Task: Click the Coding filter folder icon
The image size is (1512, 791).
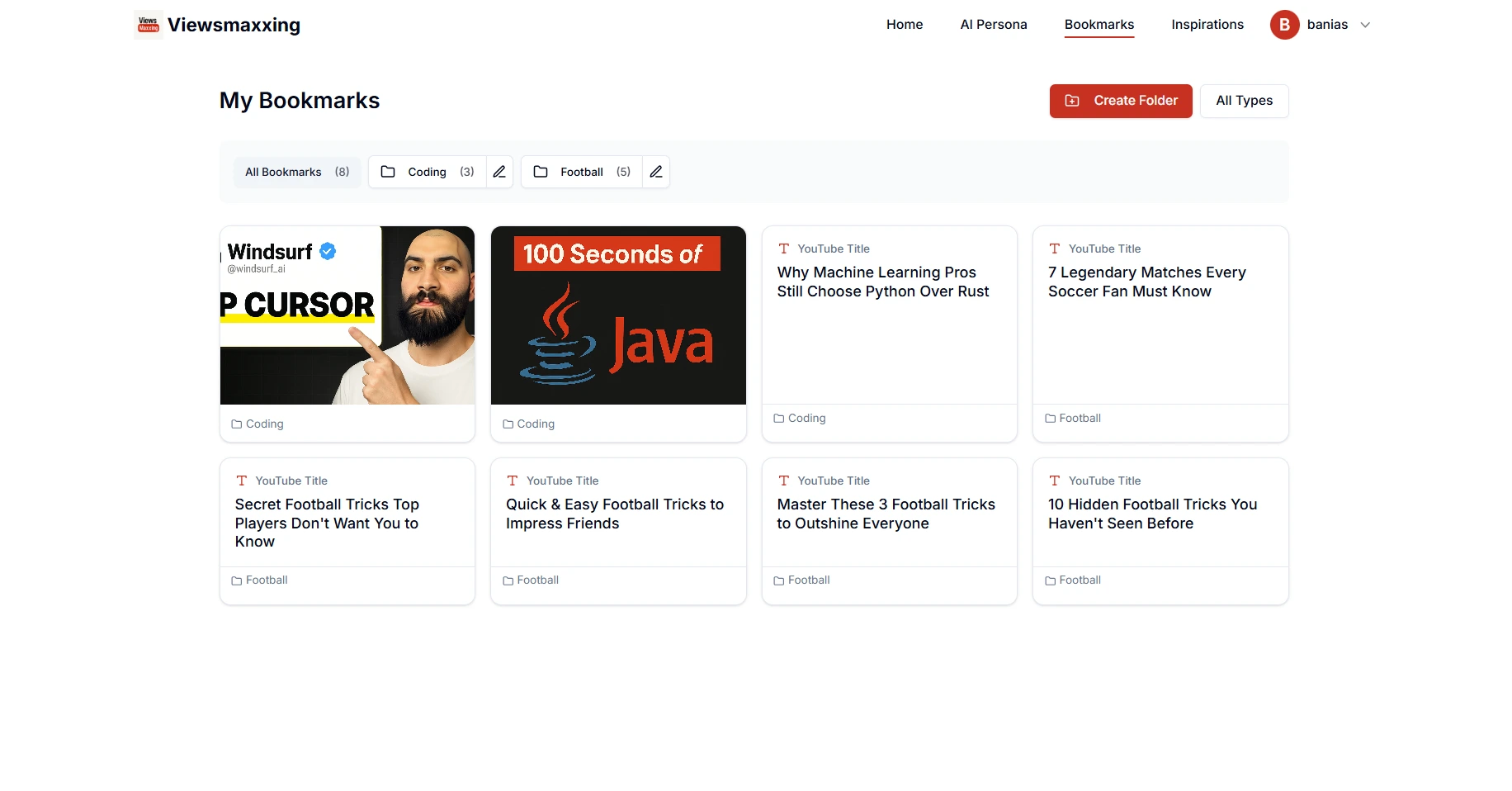Action: click(x=388, y=172)
